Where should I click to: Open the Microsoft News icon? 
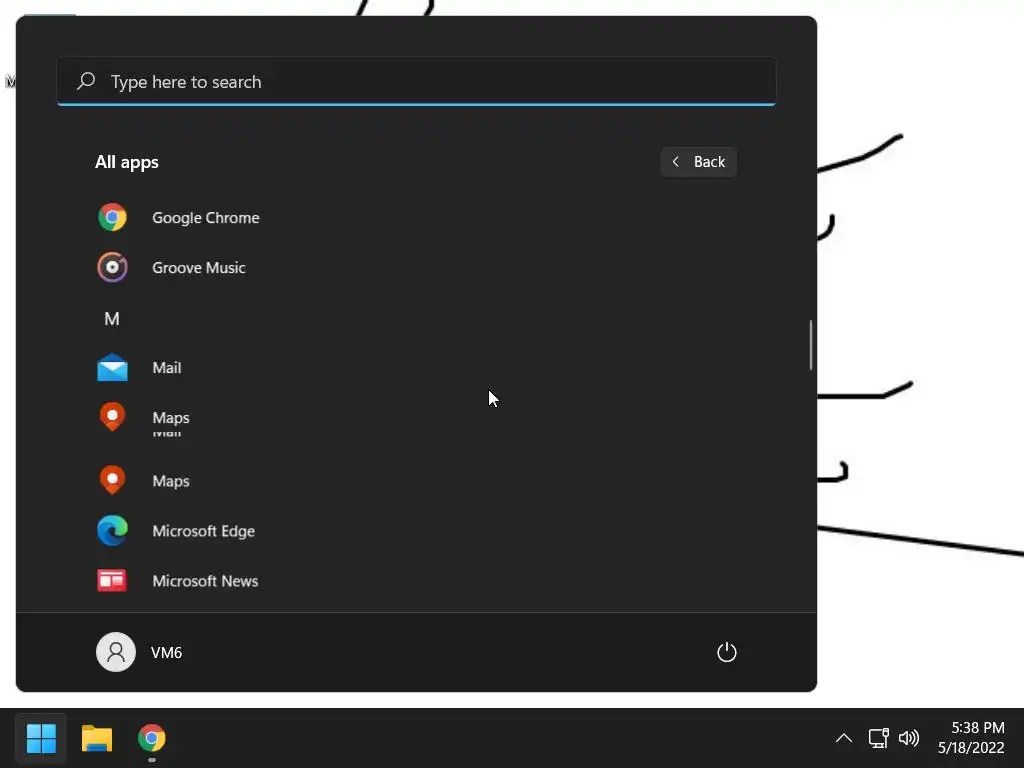(112, 581)
